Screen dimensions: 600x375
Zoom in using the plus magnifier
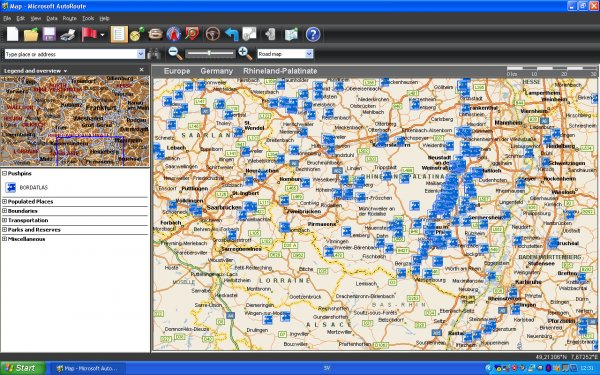pos(245,54)
